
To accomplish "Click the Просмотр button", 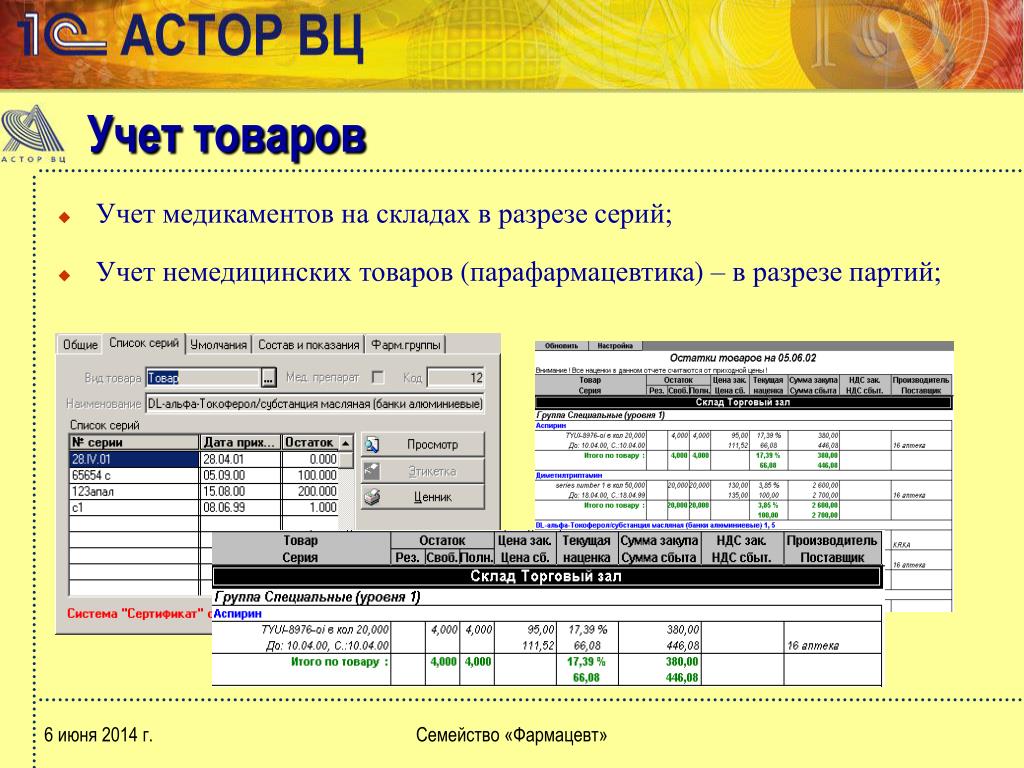I will click(x=423, y=445).
